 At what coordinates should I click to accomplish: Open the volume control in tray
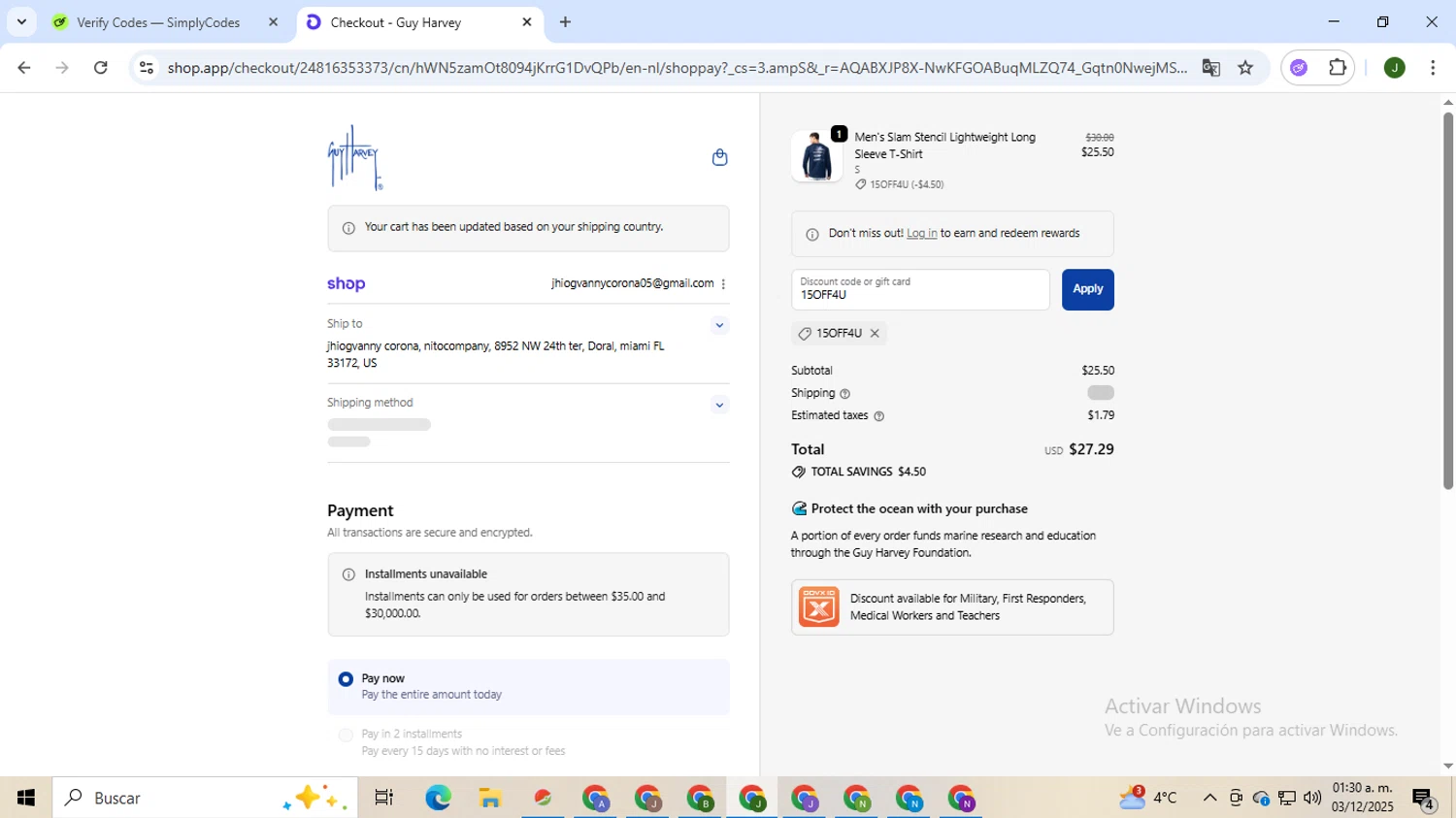[x=1312, y=798]
